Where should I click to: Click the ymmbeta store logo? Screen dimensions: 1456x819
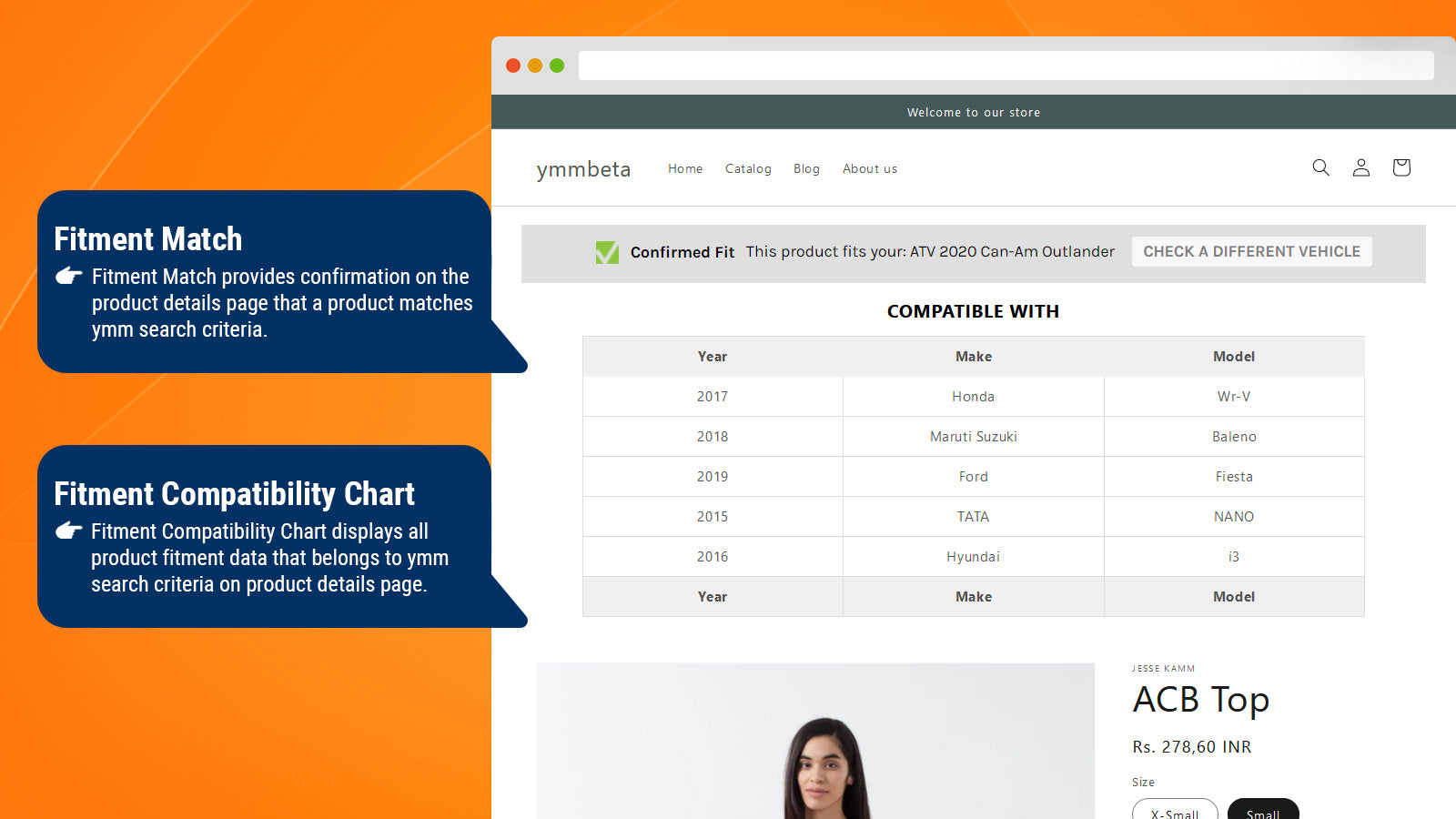[x=583, y=169]
